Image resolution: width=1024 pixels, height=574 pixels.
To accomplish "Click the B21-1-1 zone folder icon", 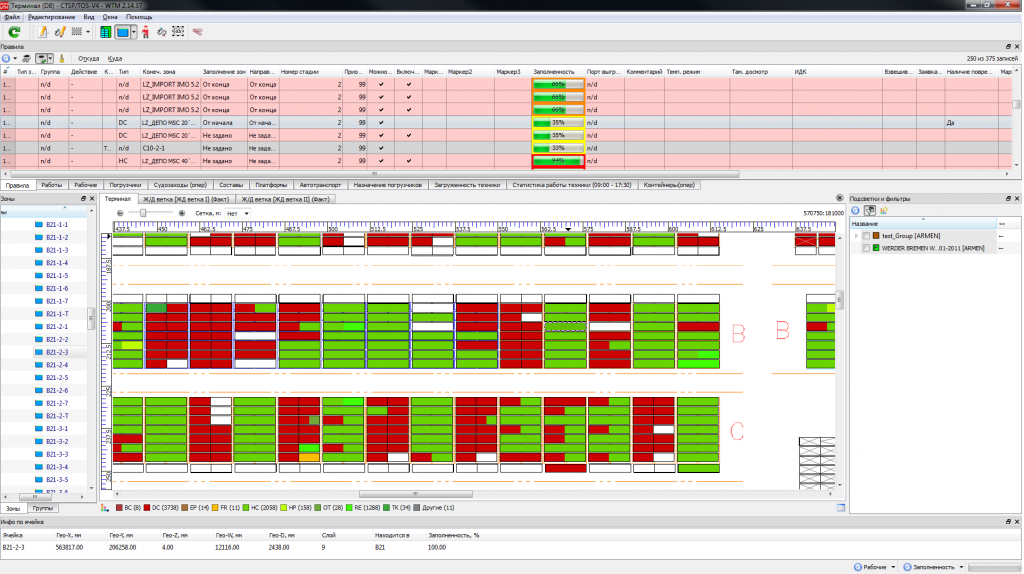I will (x=39, y=225).
